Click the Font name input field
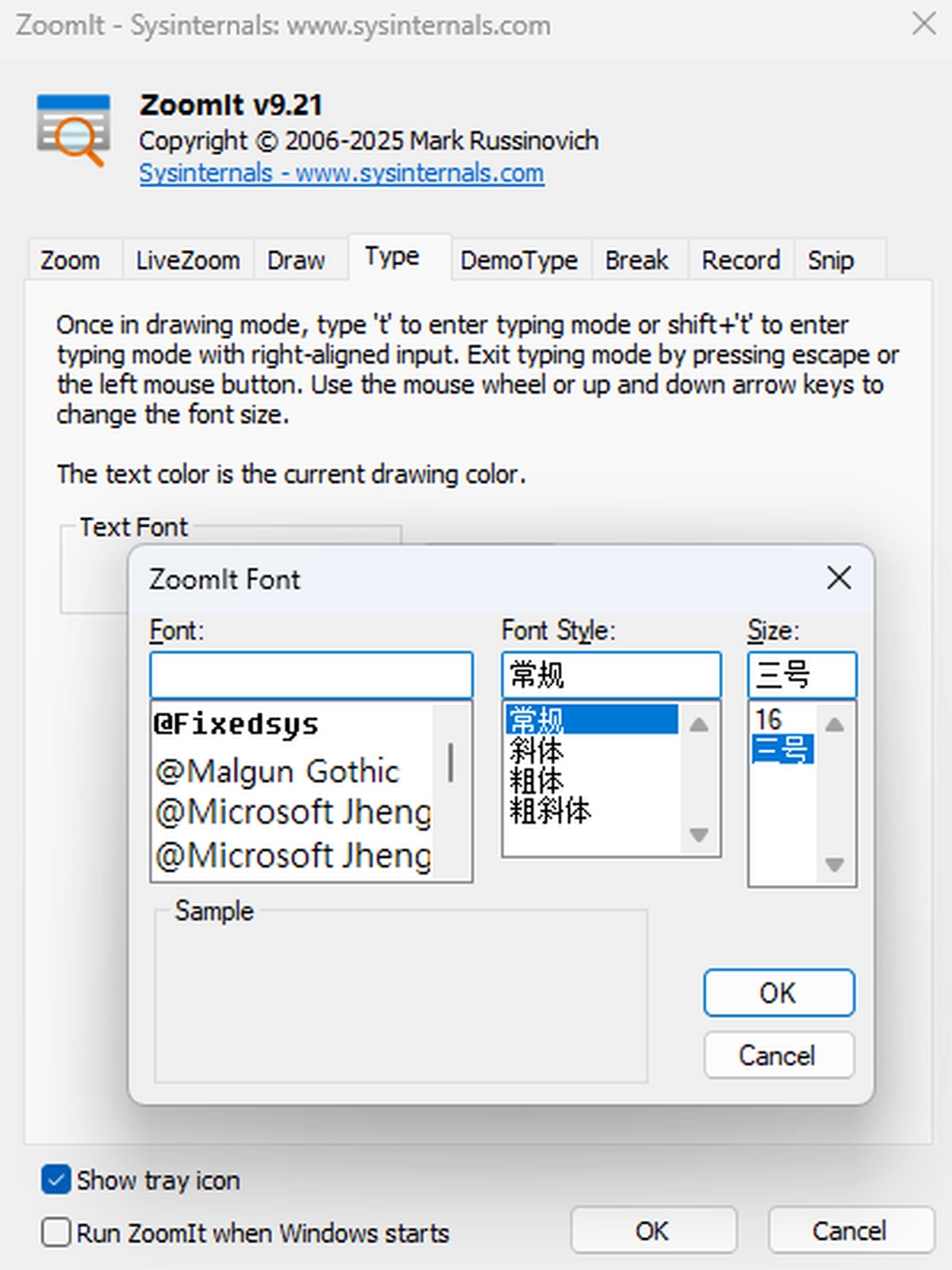Image resolution: width=952 pixels, height=1270 pixels. 311,675
